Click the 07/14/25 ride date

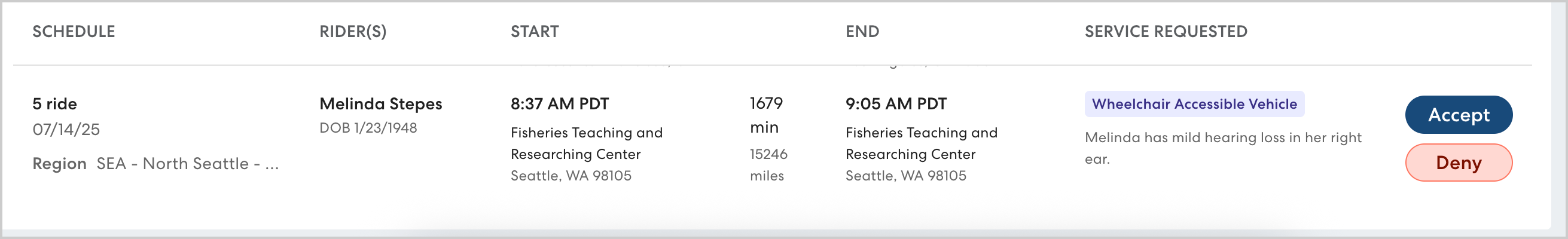point(66,130)
